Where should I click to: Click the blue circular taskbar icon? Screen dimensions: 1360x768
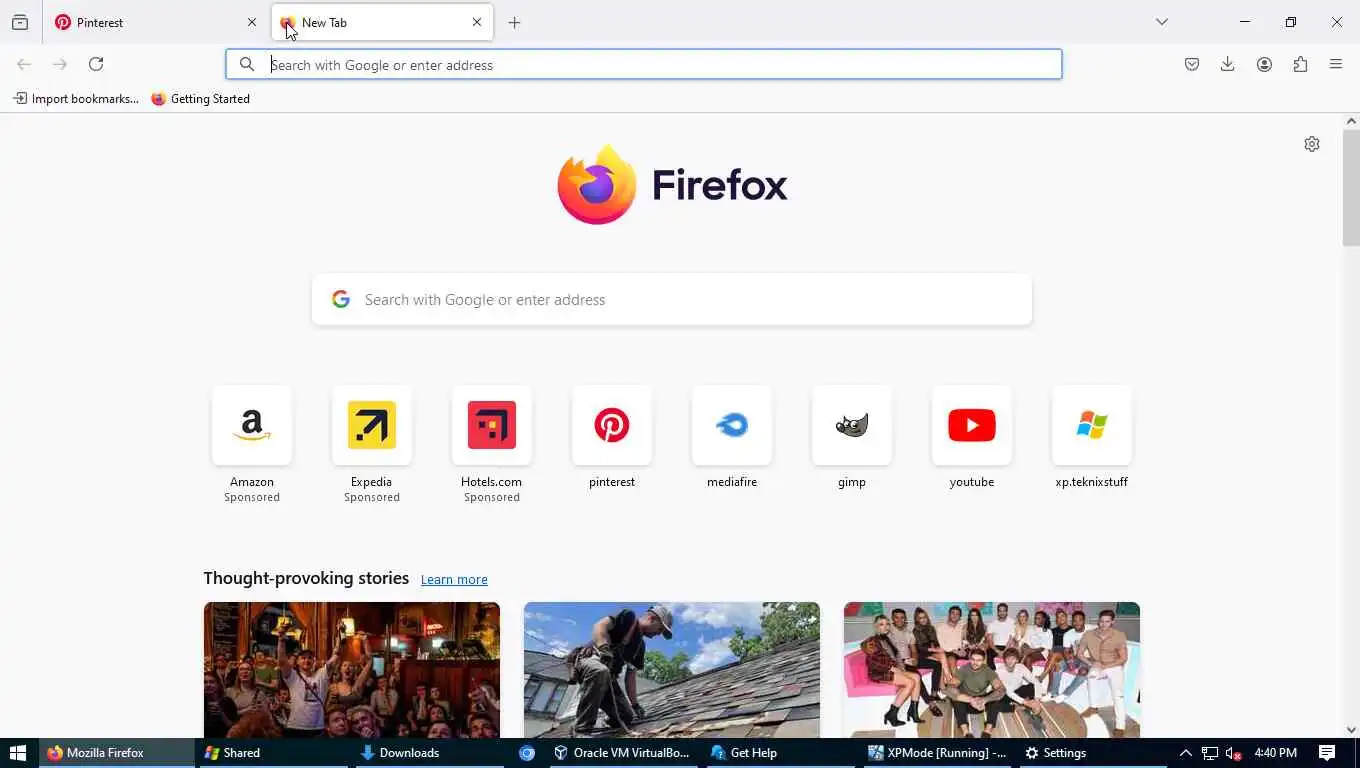click(527, 753)
